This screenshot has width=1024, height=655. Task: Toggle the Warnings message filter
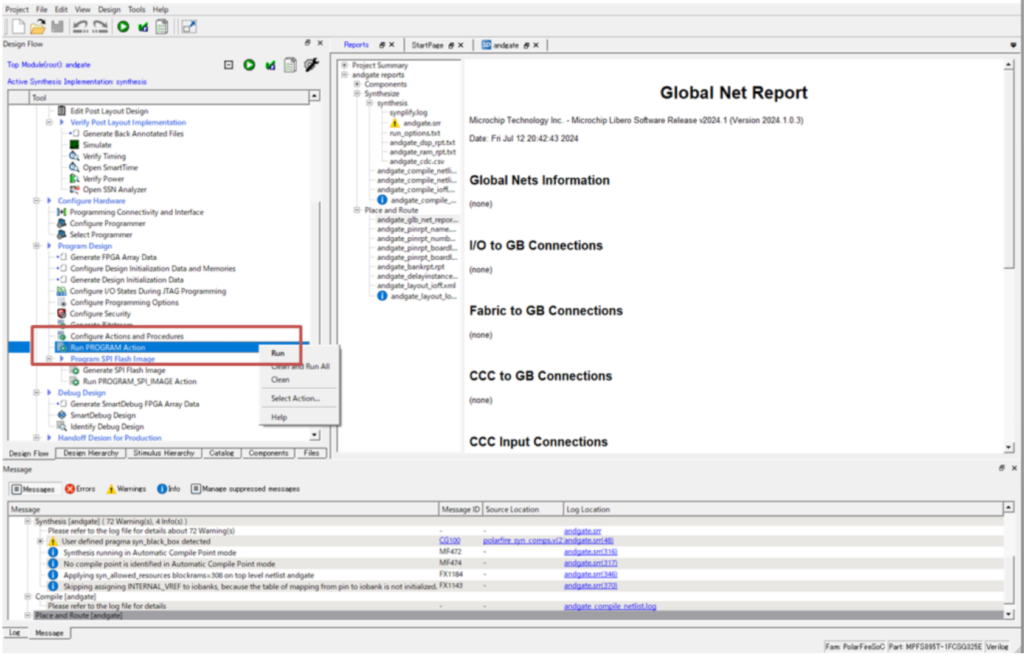(125, 489)
